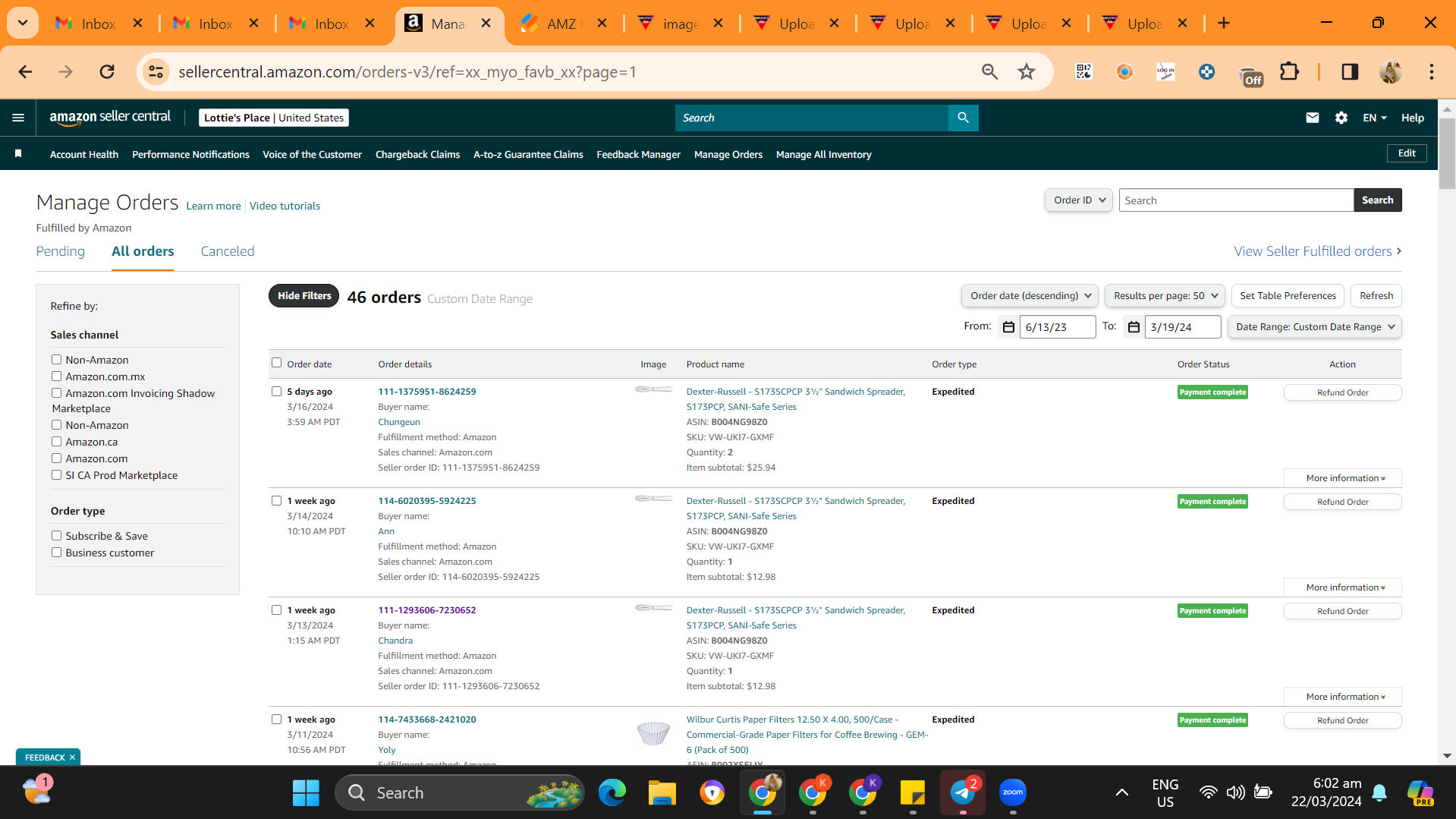Expand More information for order 111-1375951-8624259
The height and width of the screenshot is (819, 1456).
[1342, 478]
